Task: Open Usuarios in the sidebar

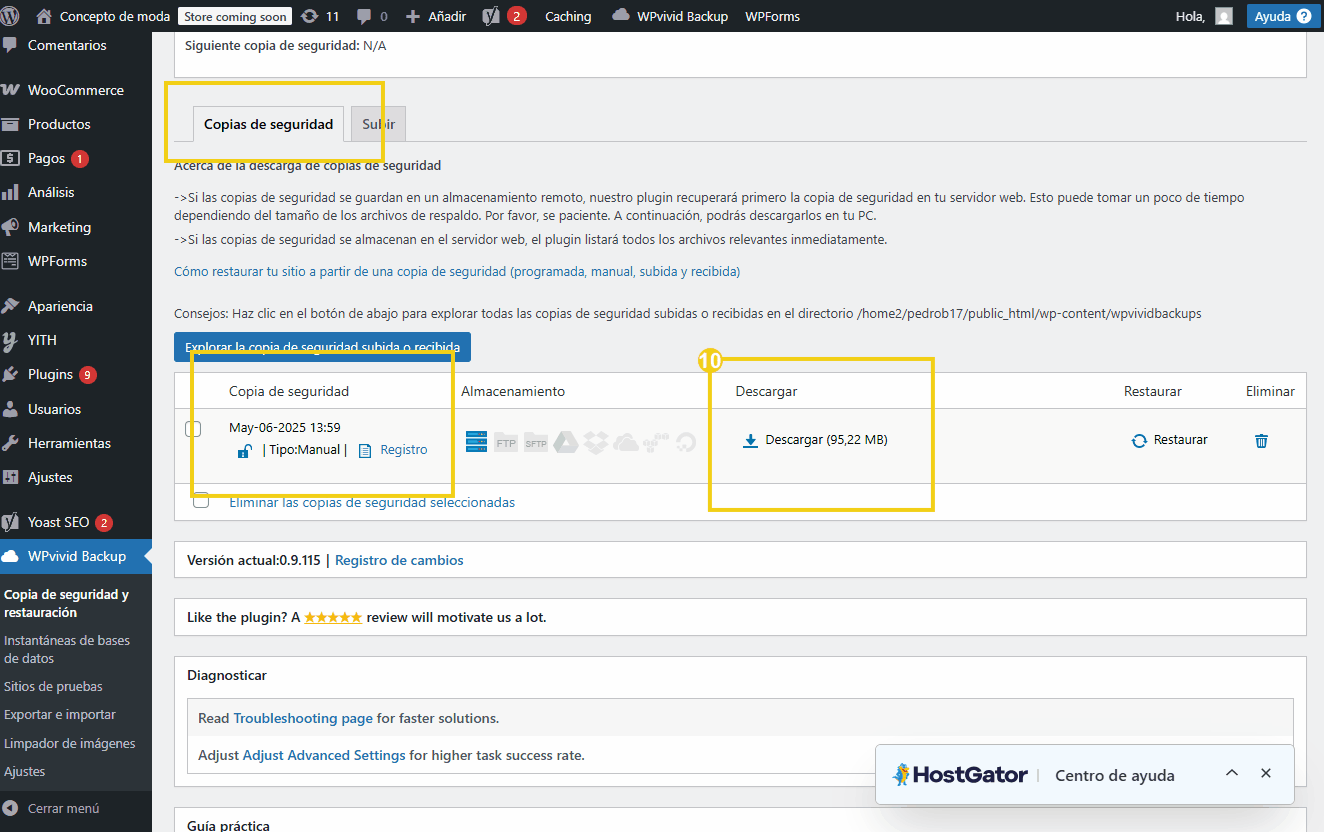Action: [x=54, y=409]
